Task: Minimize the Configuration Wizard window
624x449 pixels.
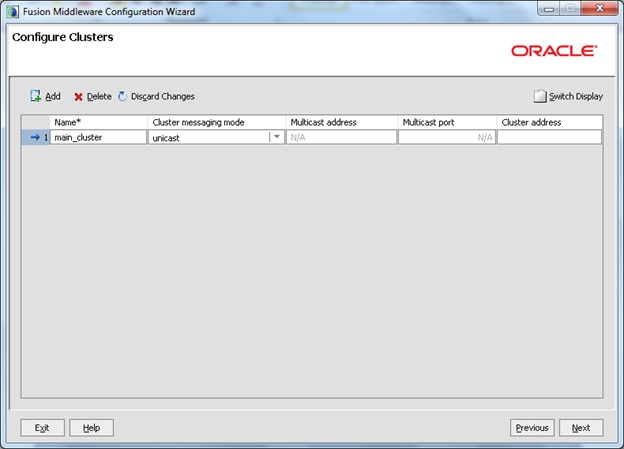Action: coord(549,9)
